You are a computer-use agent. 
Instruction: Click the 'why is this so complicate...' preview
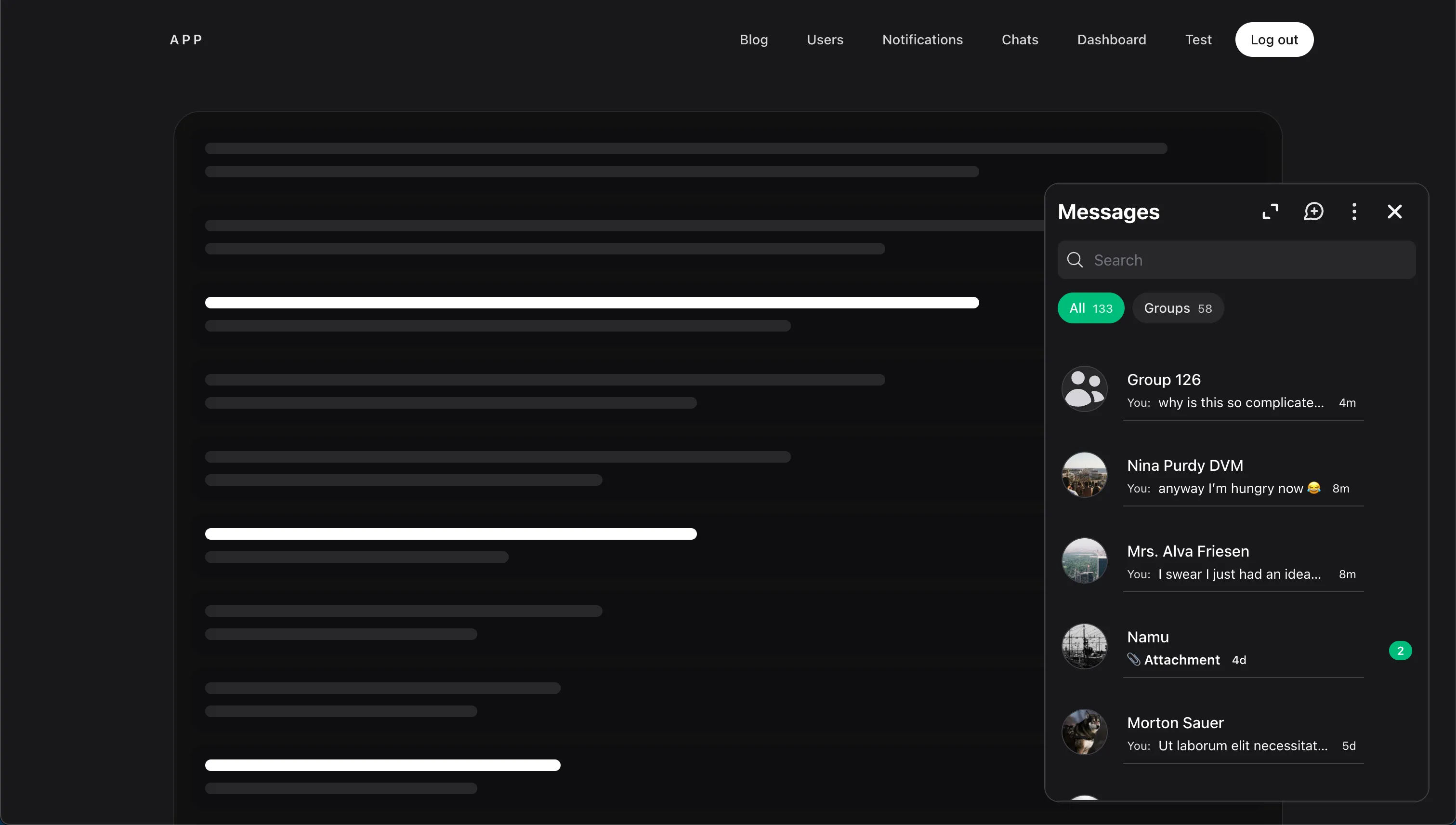point(1241,402)
